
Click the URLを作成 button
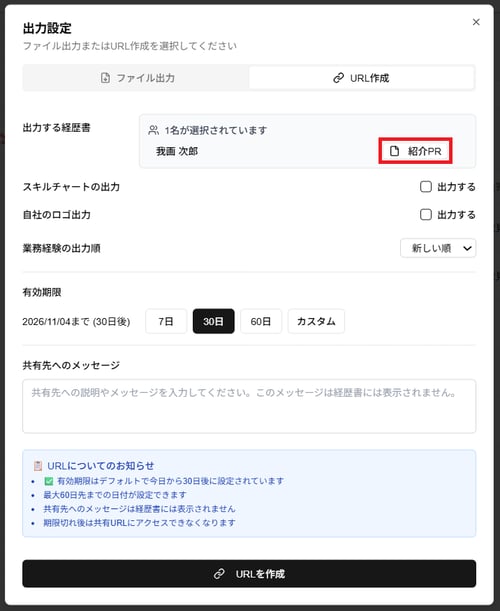pyautogui.click(x=249, y=574)
